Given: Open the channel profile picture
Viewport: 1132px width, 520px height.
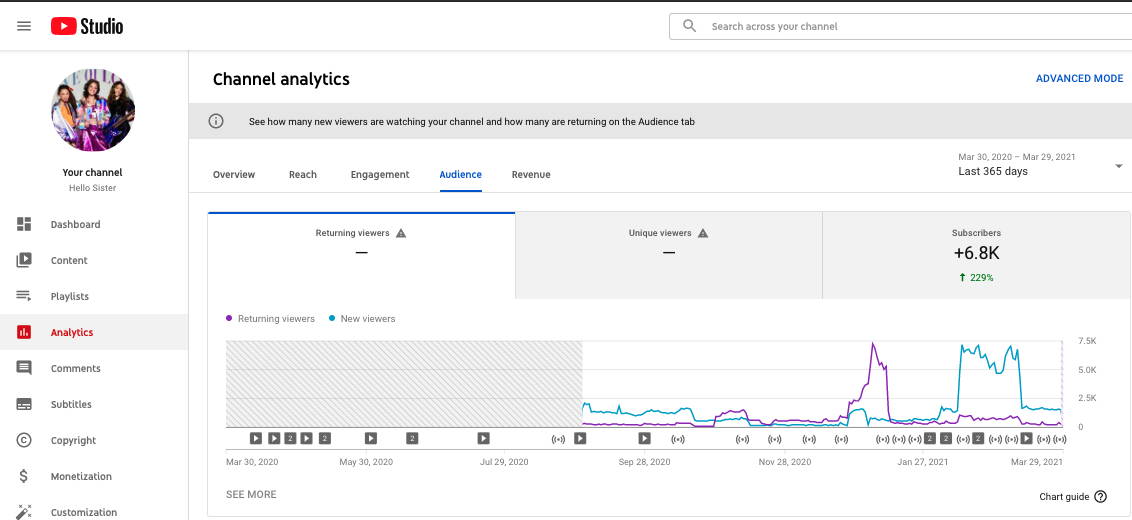Looking at the screenshot, I should 93,110.
